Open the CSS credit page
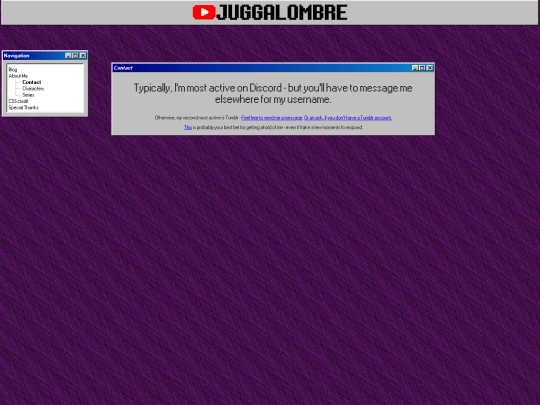This screenshot has width=540, height=405. (x=18, y=101)
